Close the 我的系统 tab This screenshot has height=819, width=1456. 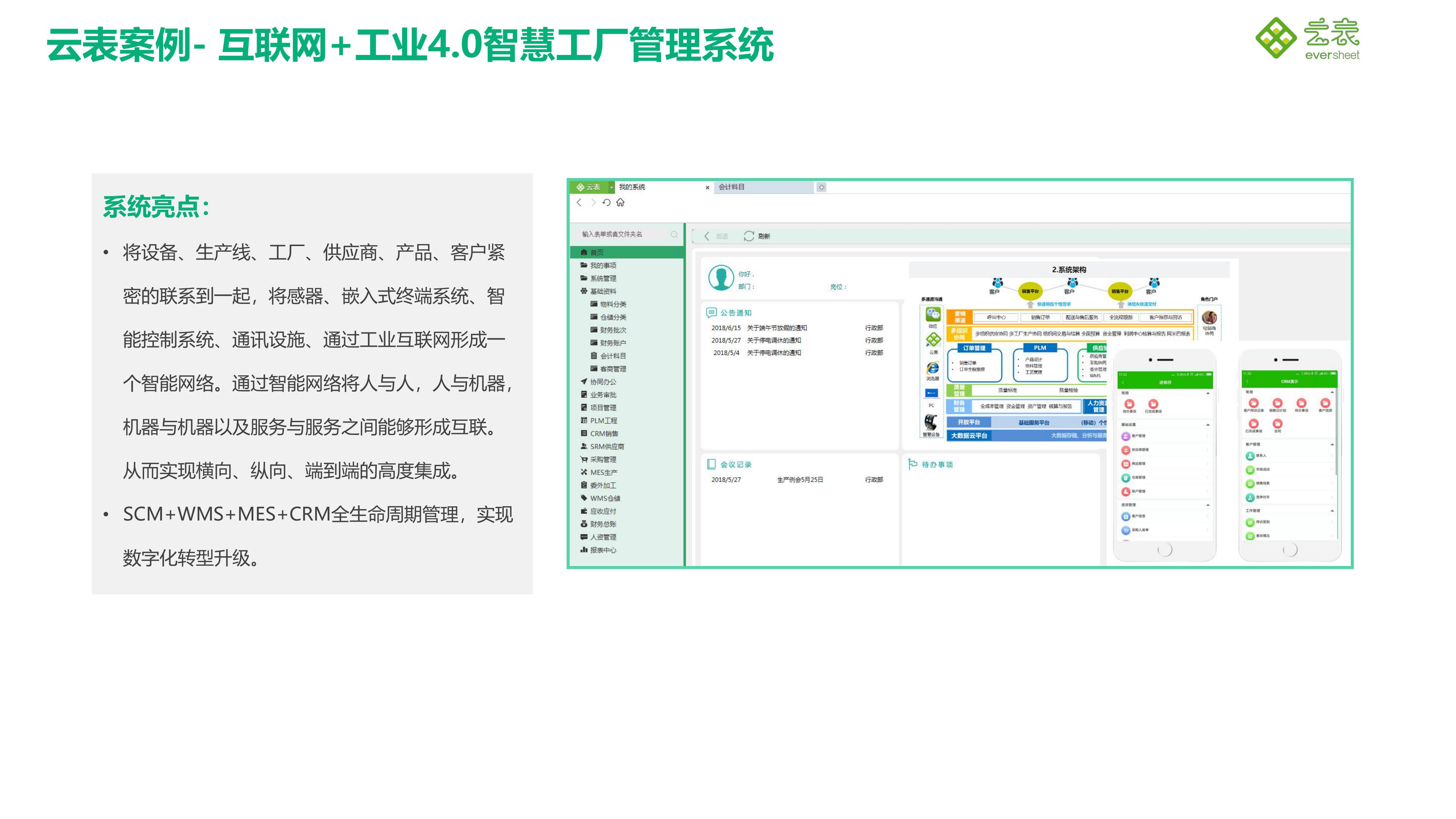pyautogui.click(x=707, y=188)
